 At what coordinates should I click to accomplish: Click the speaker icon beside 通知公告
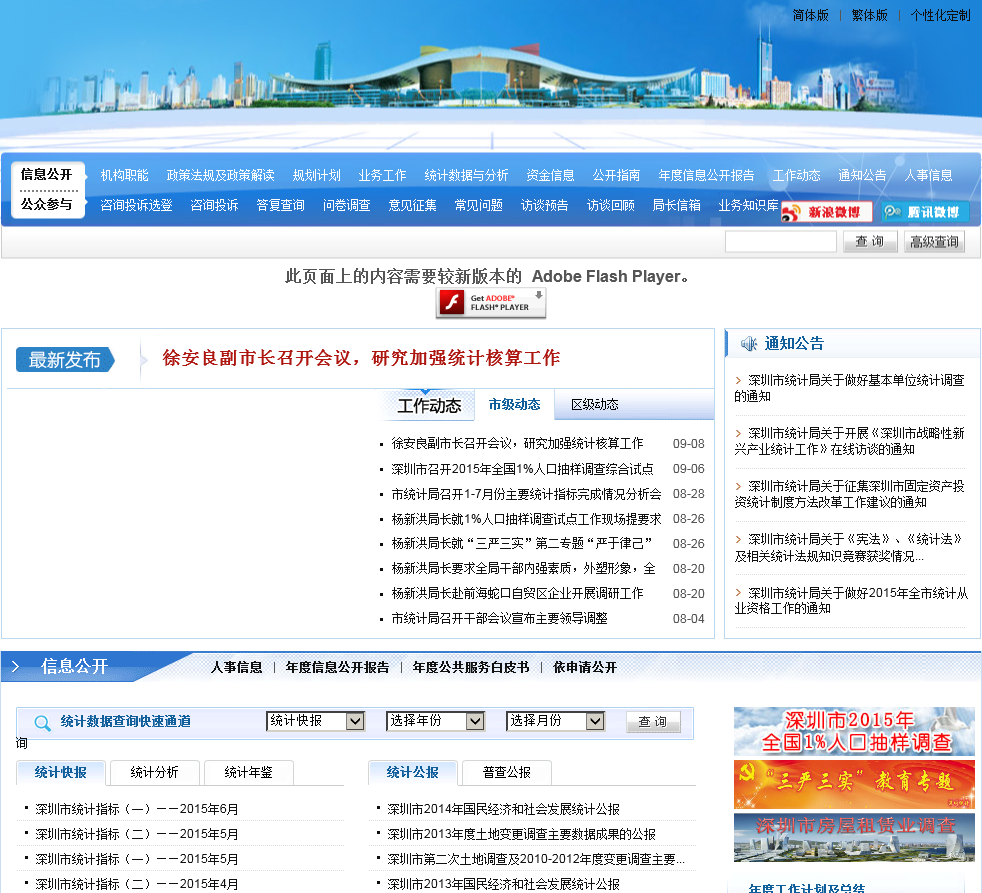coord(748,343)
